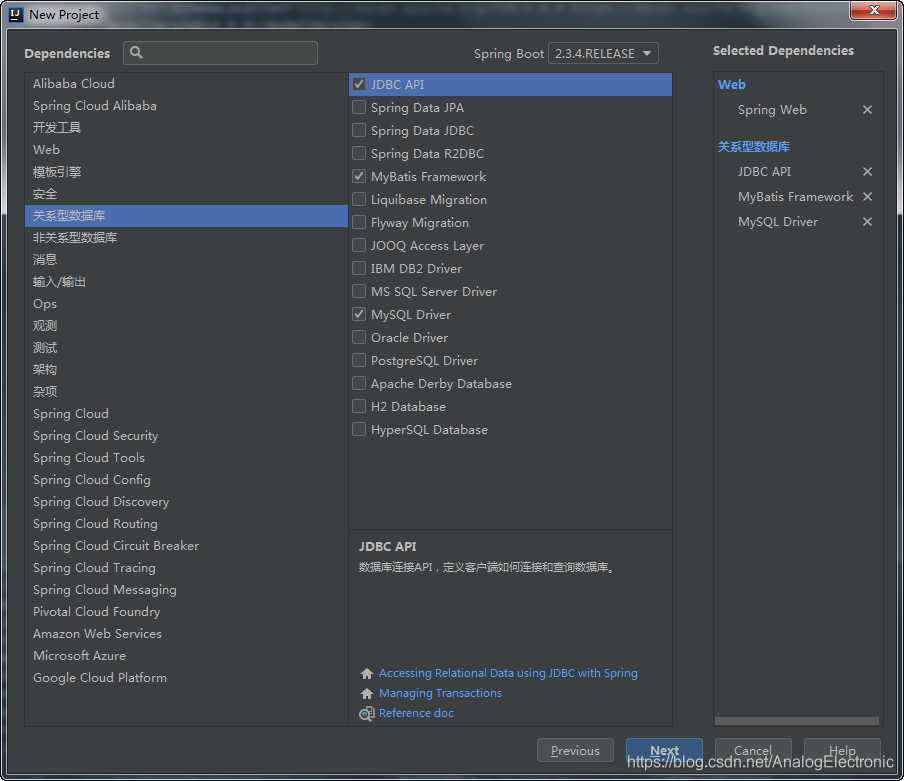The width and height of the screenshot is (904, 781).
Task: Select the 消息 category
Action: (186, 259)
